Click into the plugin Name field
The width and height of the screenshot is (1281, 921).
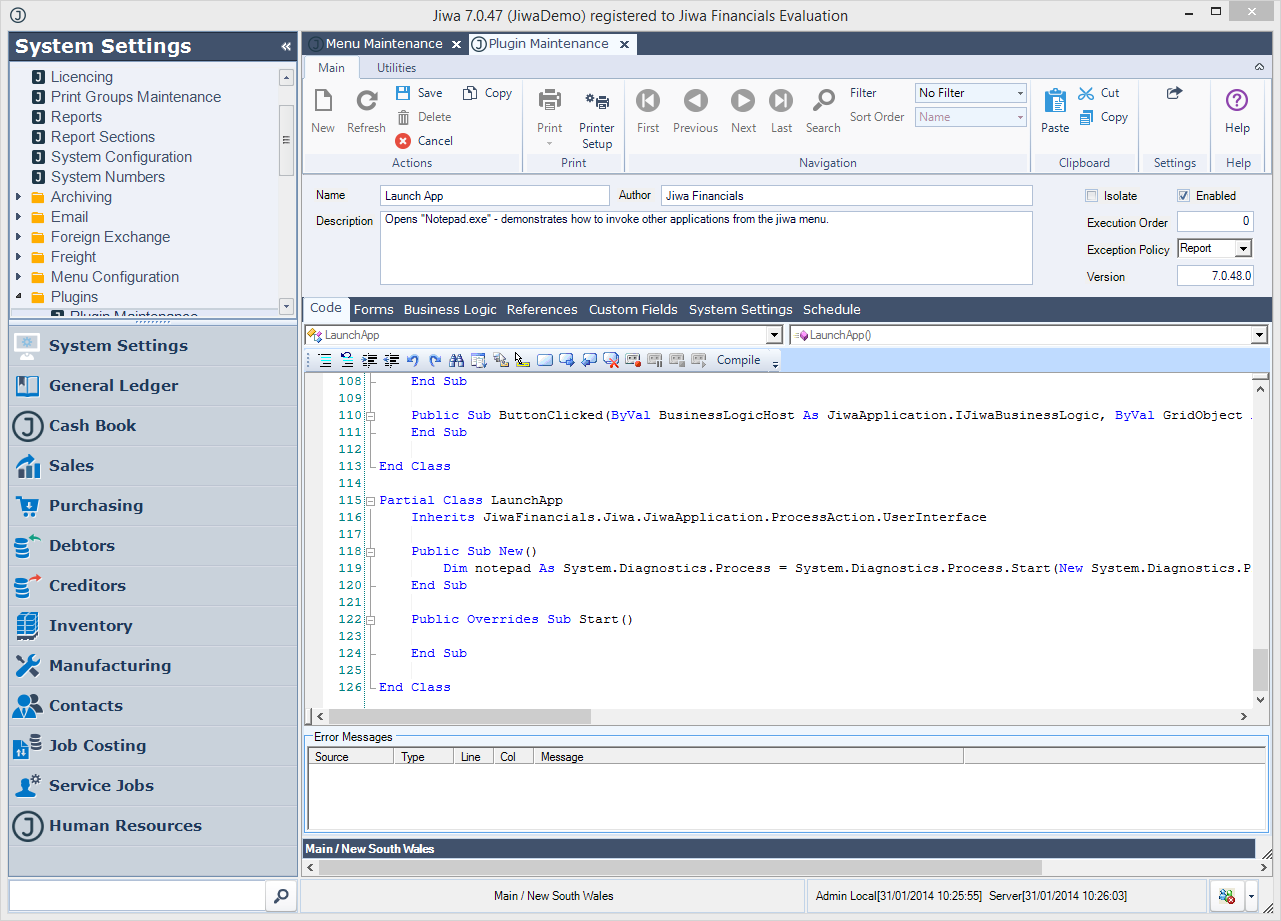point(494,196)
